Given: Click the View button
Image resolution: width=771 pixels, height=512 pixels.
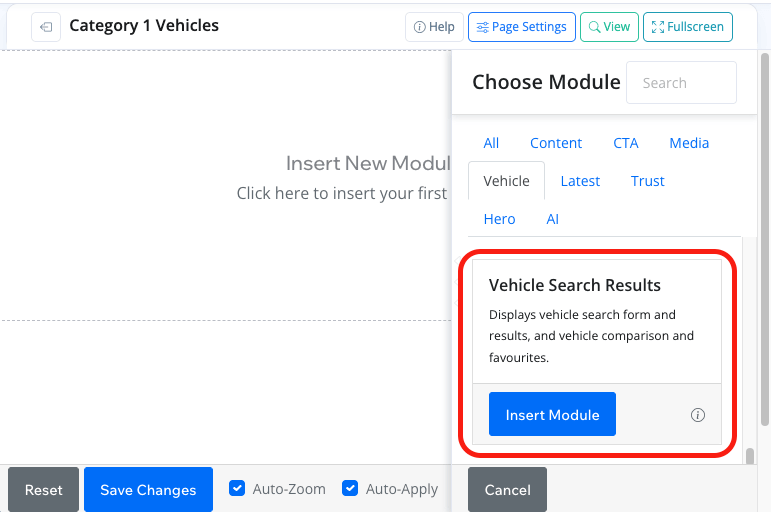Looking at the screenshot, I should click(609, 27).
